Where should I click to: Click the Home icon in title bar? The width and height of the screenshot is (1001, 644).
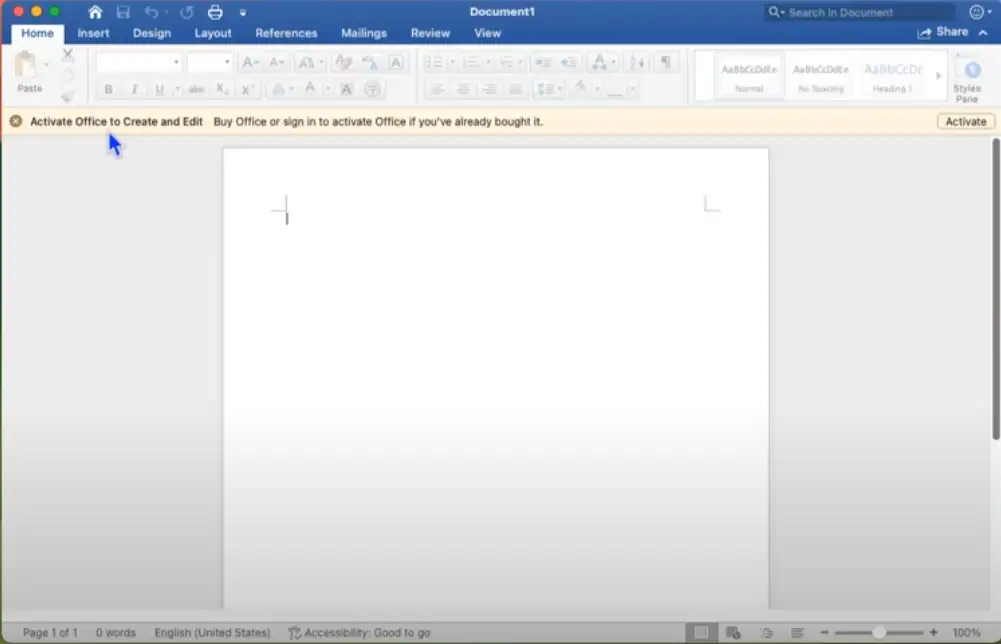click(95, 12)
